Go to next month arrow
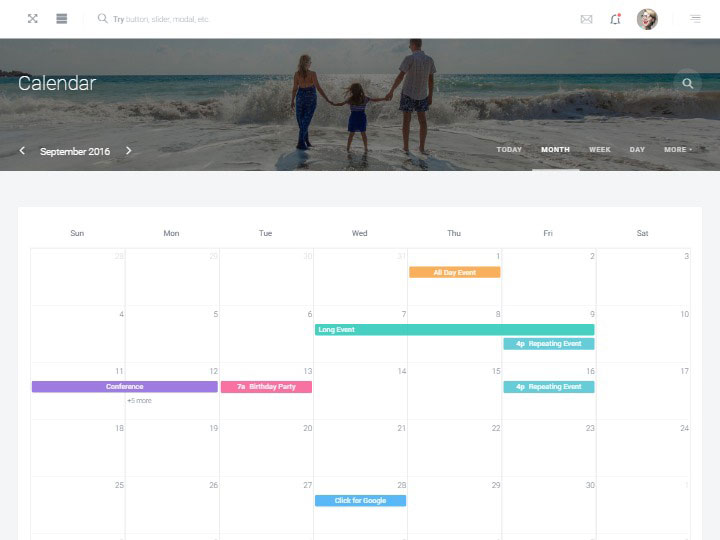 pyautogui.click(x=129, y=151)
